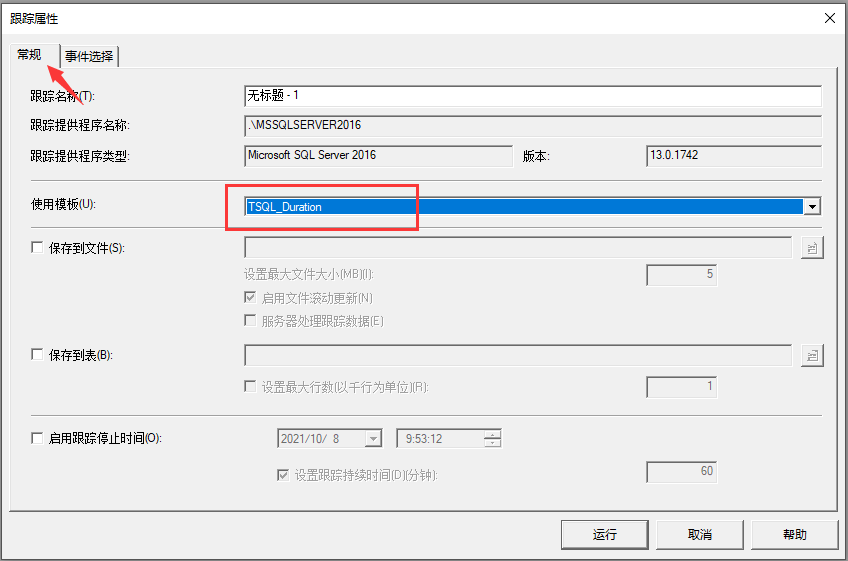
Task: Click the 跟踪名称 text field
Action: pos(532,96)
